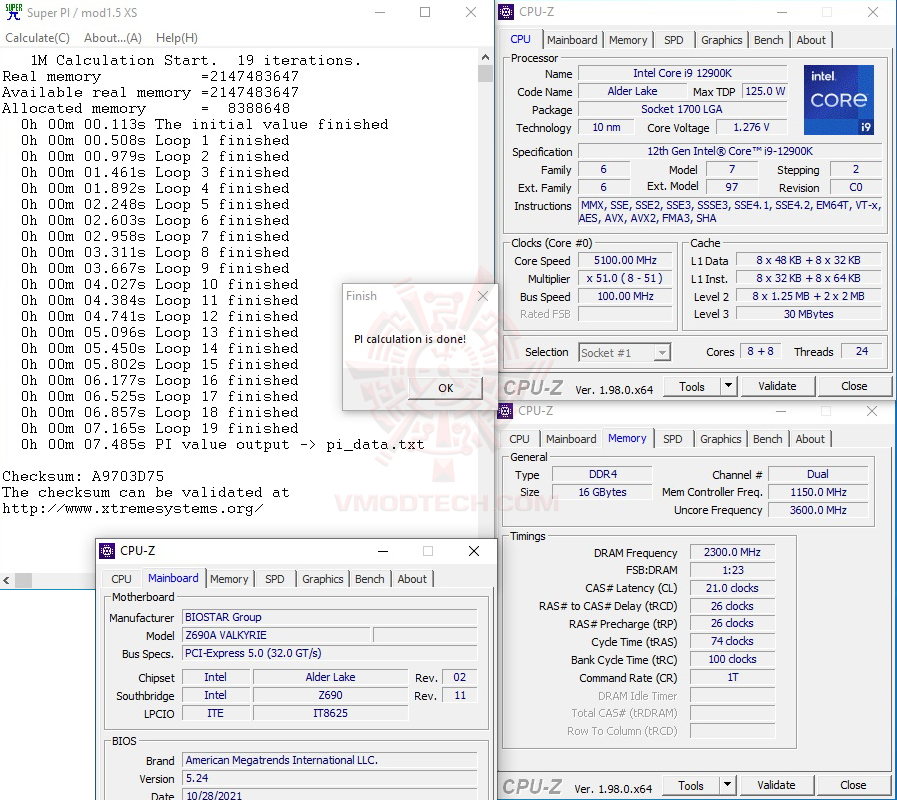The height and width of the screenshot is (800, 897).
Task: Click Super PI horizontal scrollbar left arrow
Action: click(x=6, y=580)
